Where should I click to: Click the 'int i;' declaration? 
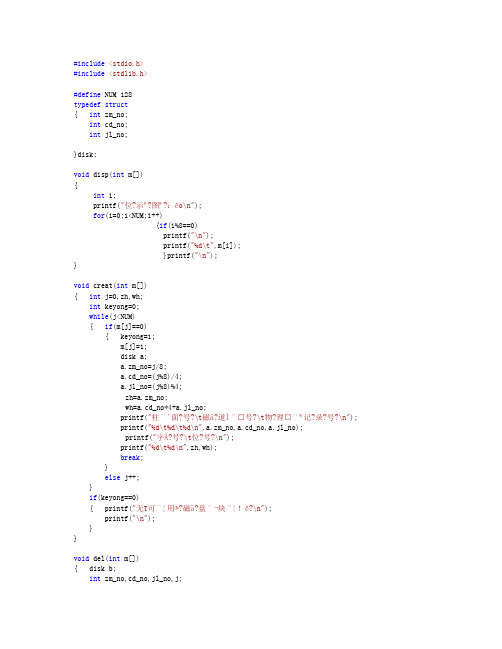pos(104,195)
